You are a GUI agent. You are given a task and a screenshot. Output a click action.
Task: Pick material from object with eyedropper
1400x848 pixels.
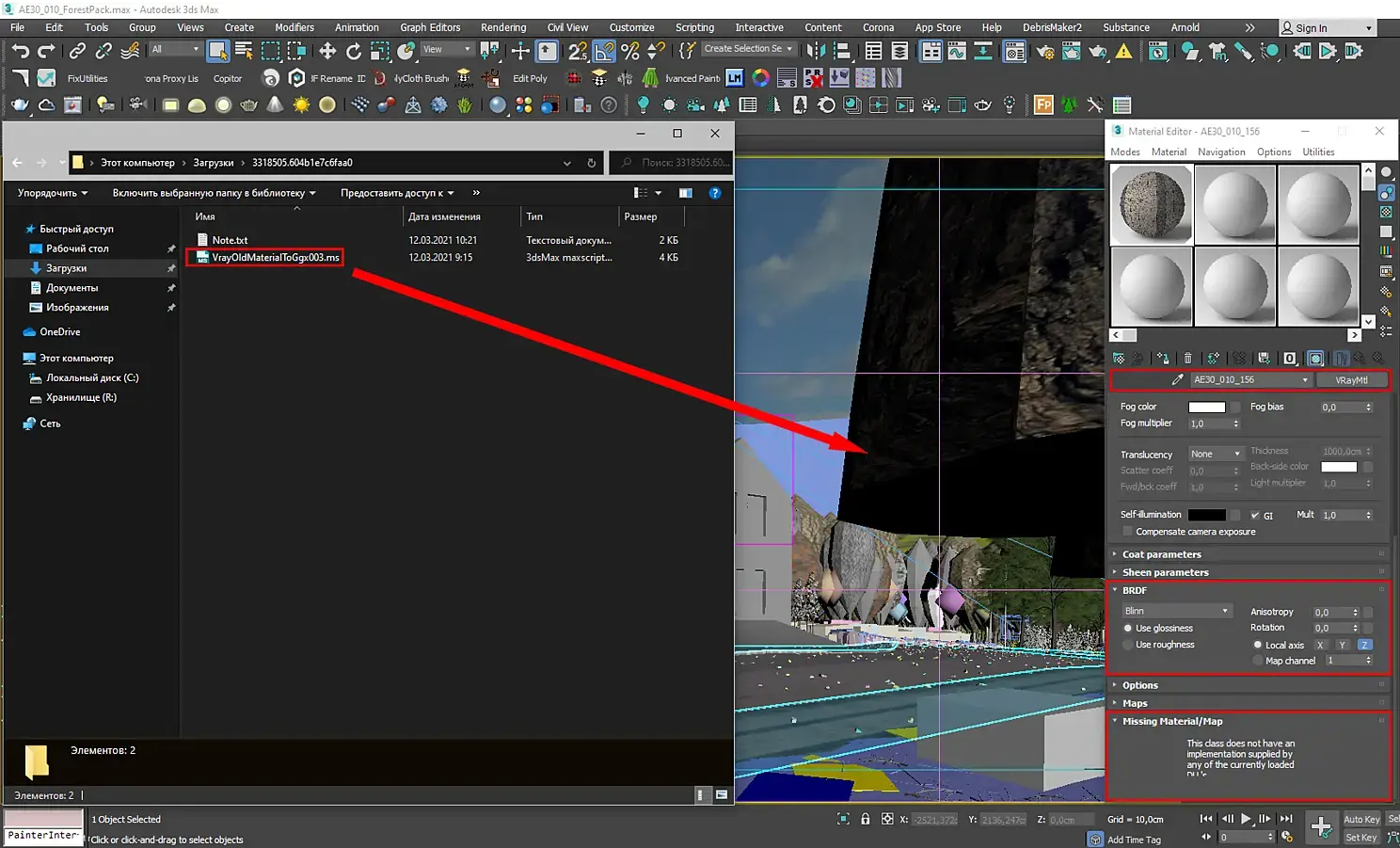coord(1177,380)
